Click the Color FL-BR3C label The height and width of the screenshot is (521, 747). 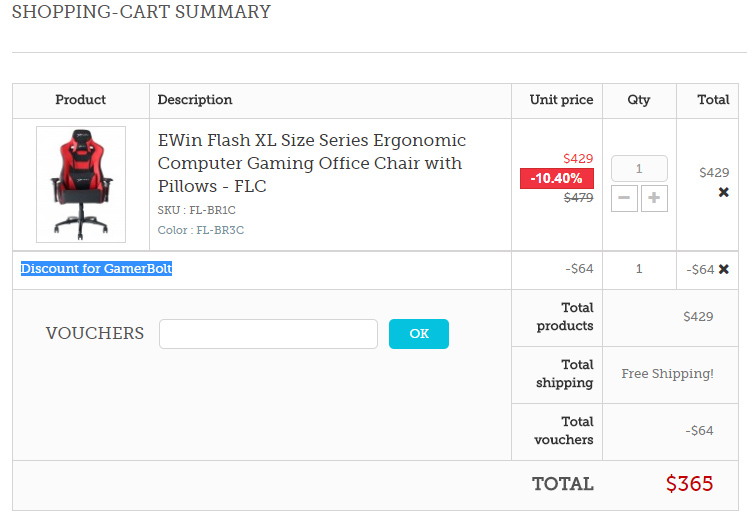[x=200, y=231]
